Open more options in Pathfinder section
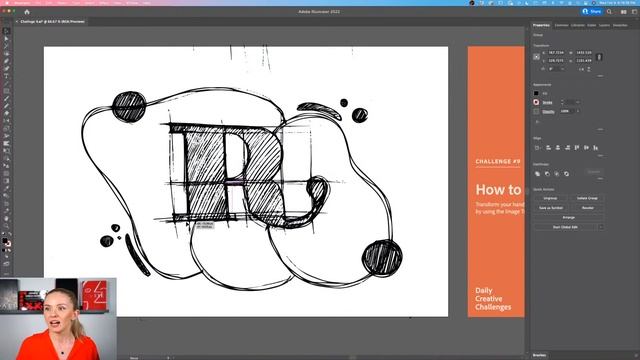The image size is (640, 360). [x=600, y=178]
